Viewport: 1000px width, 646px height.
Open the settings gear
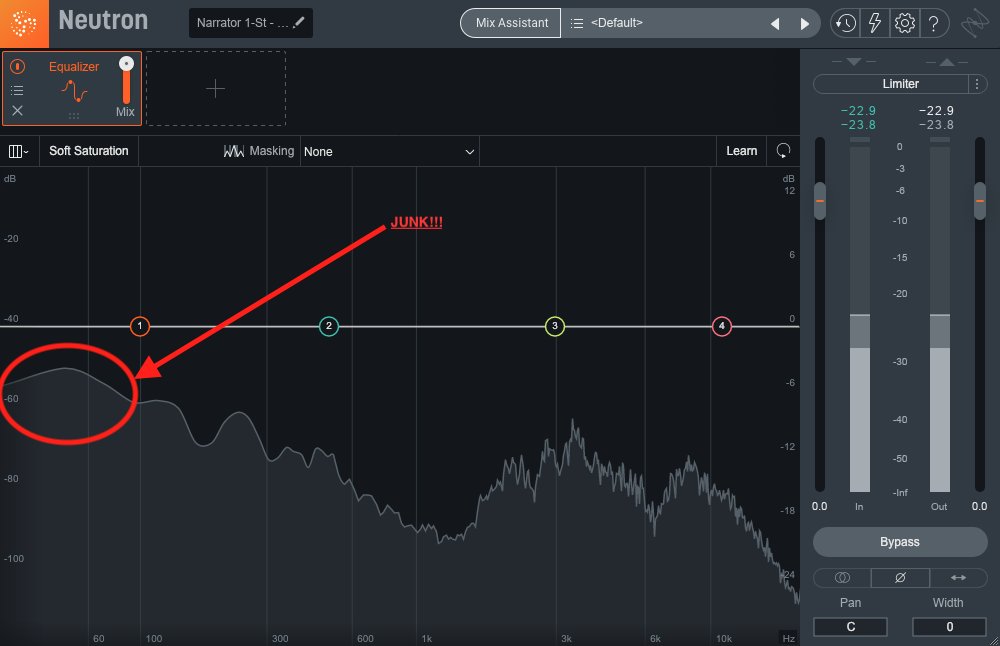point(904,24)
